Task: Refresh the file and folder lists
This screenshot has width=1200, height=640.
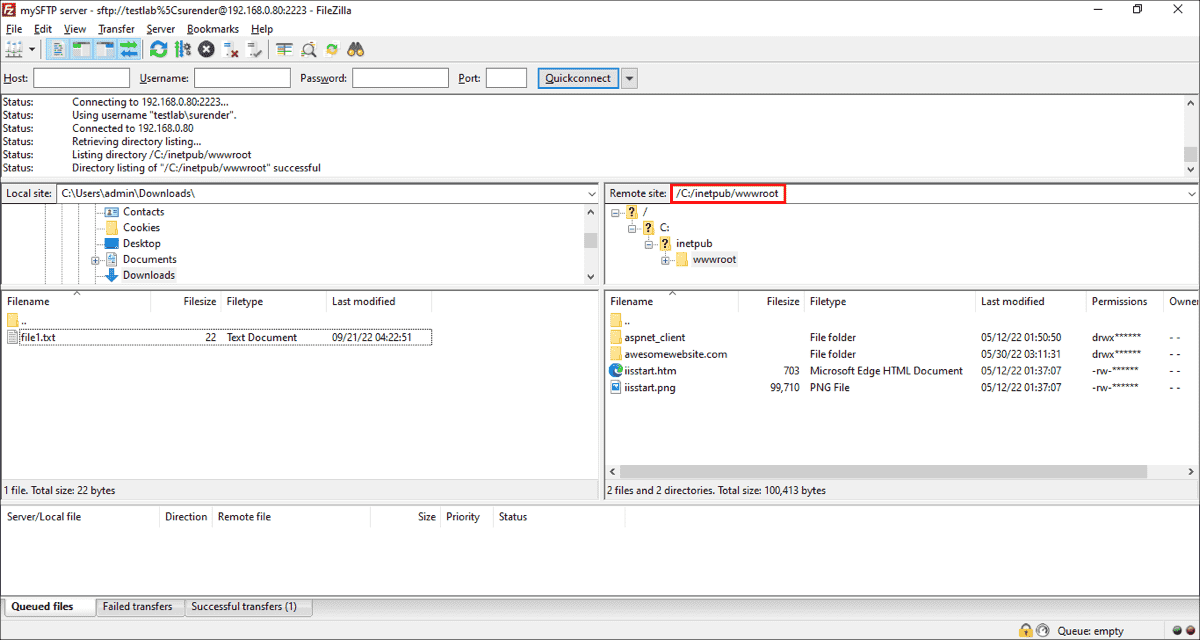Action: 157,48
